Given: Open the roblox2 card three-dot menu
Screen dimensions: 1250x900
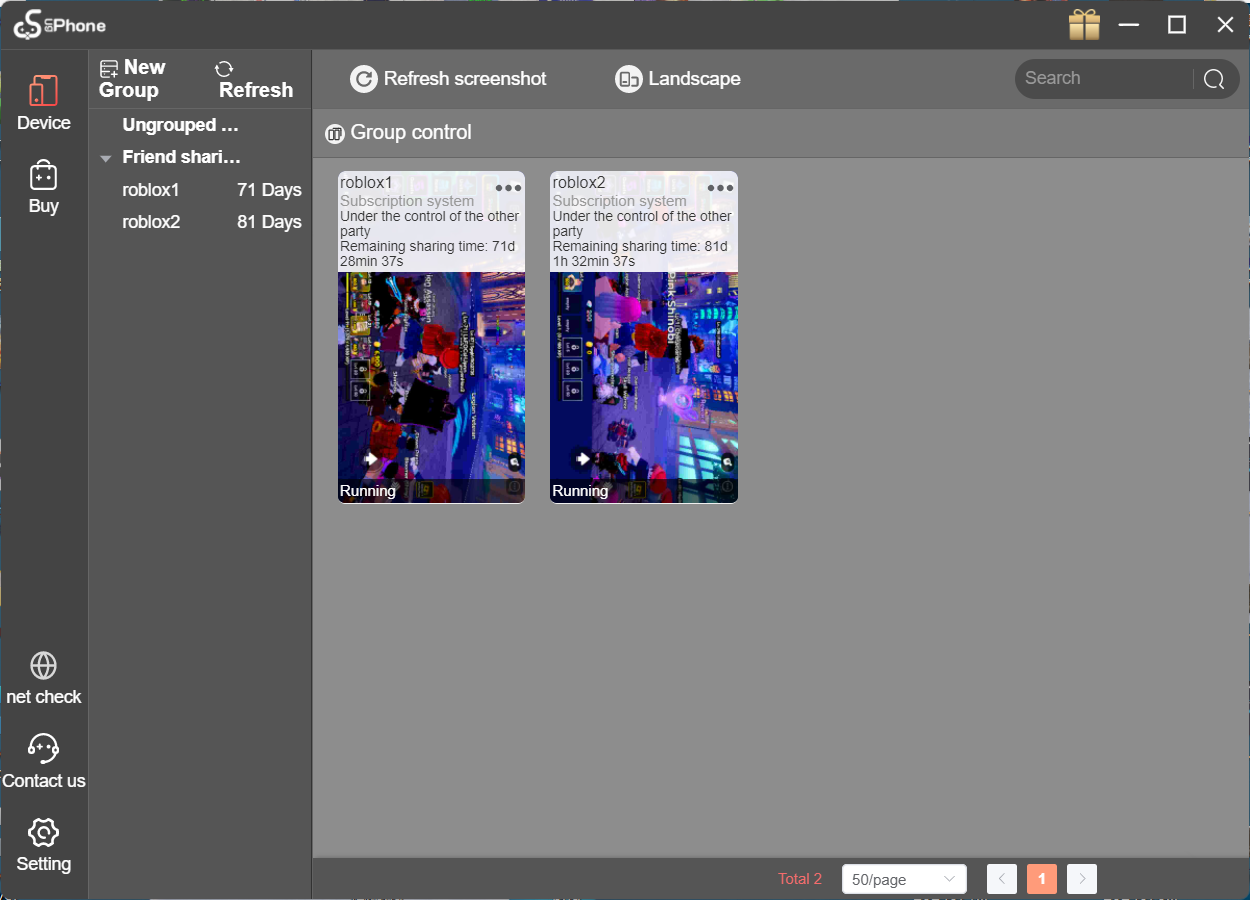Looking at the screenshot, I should 720,188.
